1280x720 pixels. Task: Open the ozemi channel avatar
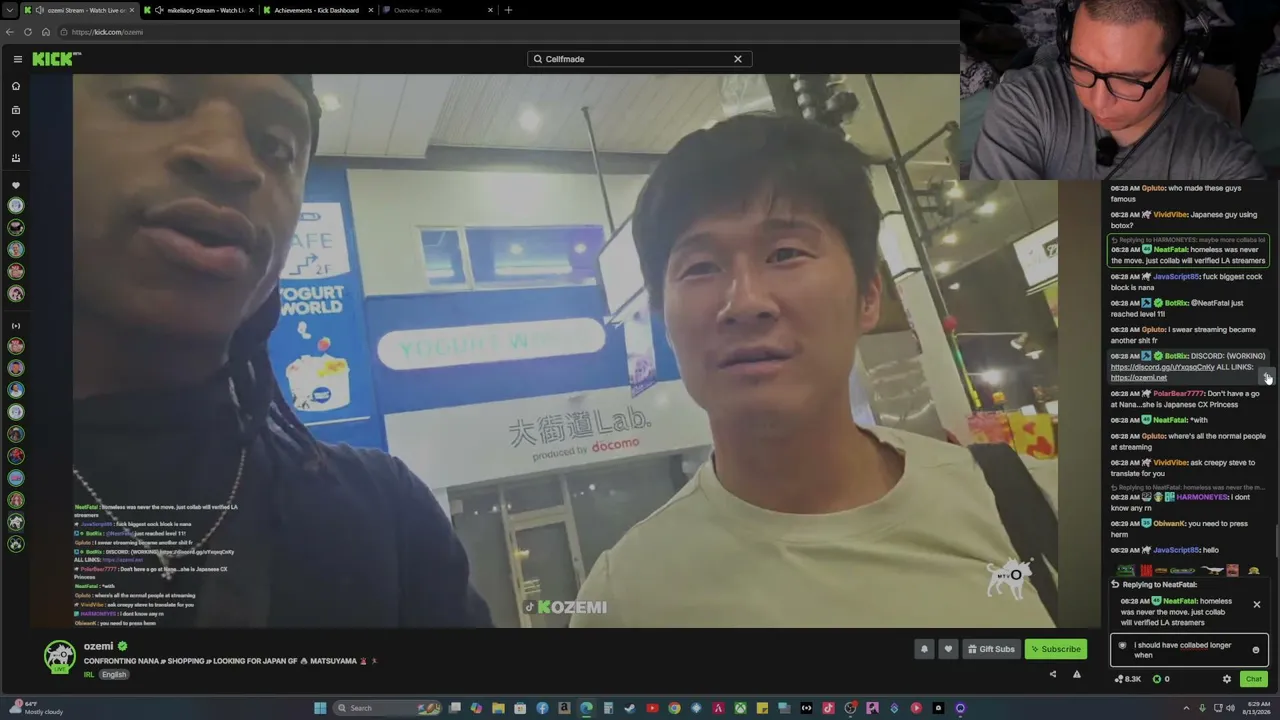(60, 656)
